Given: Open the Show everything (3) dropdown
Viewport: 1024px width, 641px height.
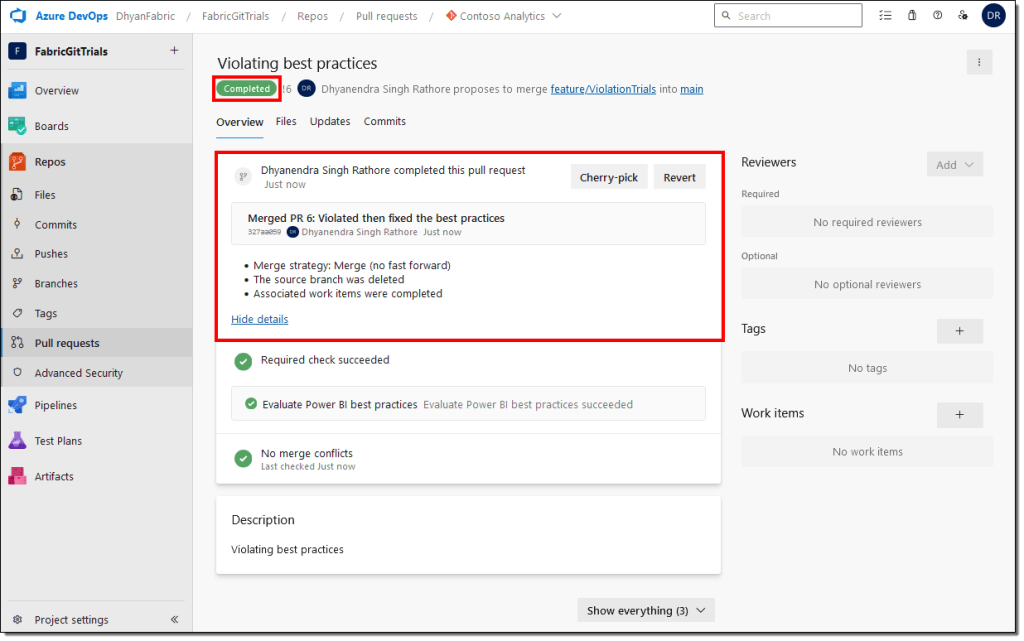Looking at the screenshot, I should (646, 610).
